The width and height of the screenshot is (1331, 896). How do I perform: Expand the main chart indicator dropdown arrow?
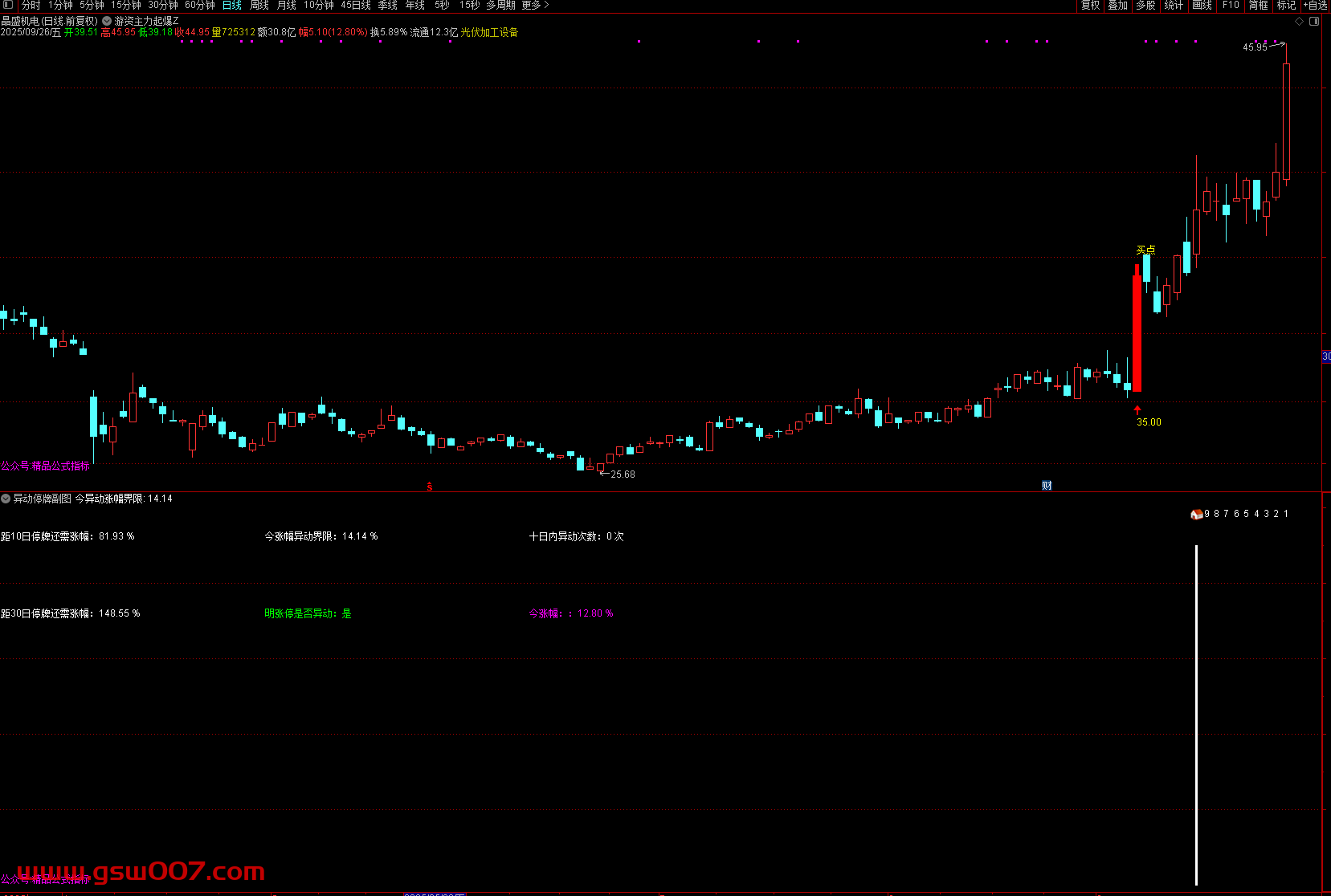(107, 21)
